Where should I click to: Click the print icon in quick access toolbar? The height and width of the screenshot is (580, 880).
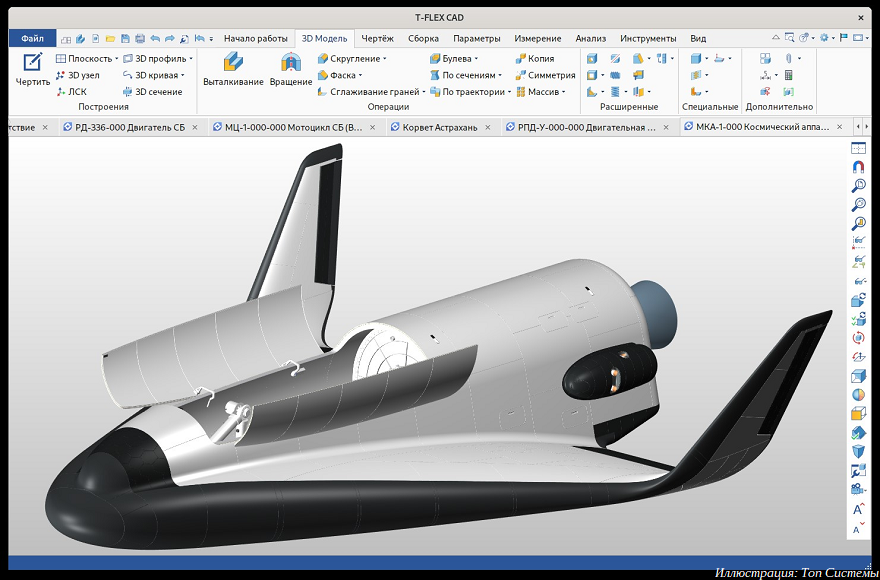(x=140, y=39)
